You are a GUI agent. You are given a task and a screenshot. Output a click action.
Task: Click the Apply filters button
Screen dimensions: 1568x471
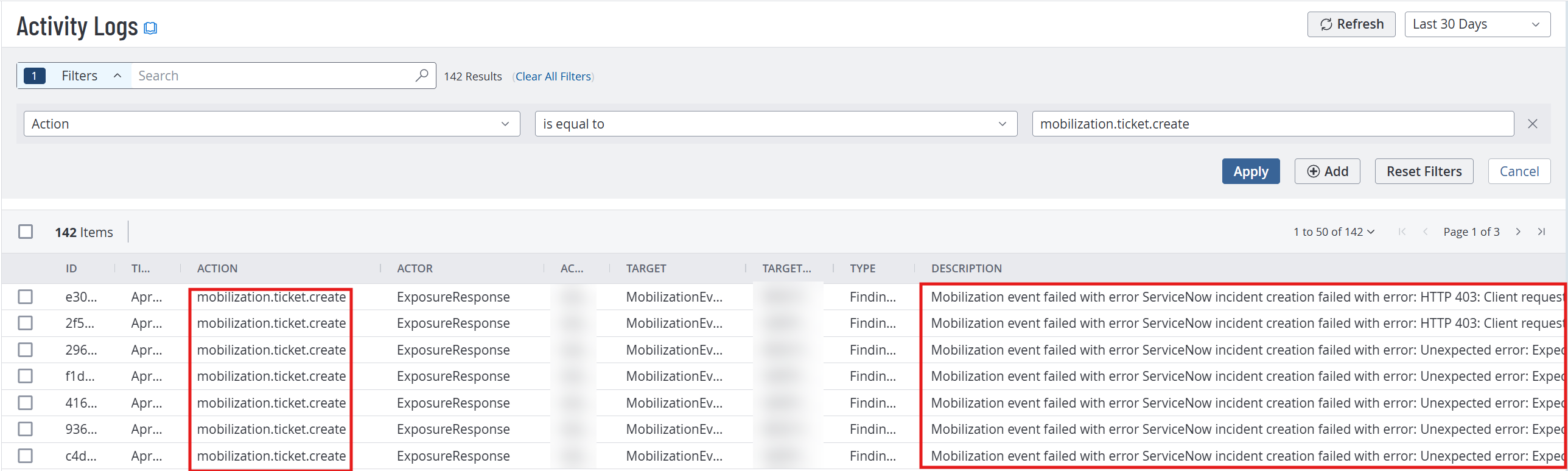(x=1250, y=171)
